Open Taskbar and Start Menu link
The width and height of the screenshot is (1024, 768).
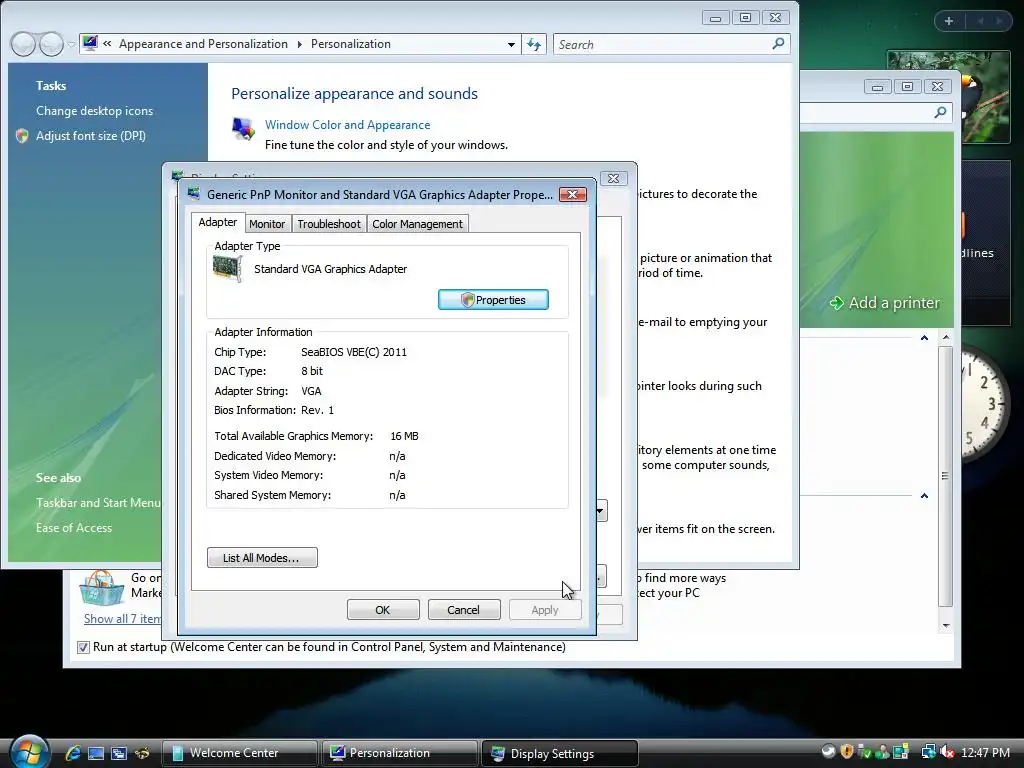pyautogui.click(x=98, y=503)
